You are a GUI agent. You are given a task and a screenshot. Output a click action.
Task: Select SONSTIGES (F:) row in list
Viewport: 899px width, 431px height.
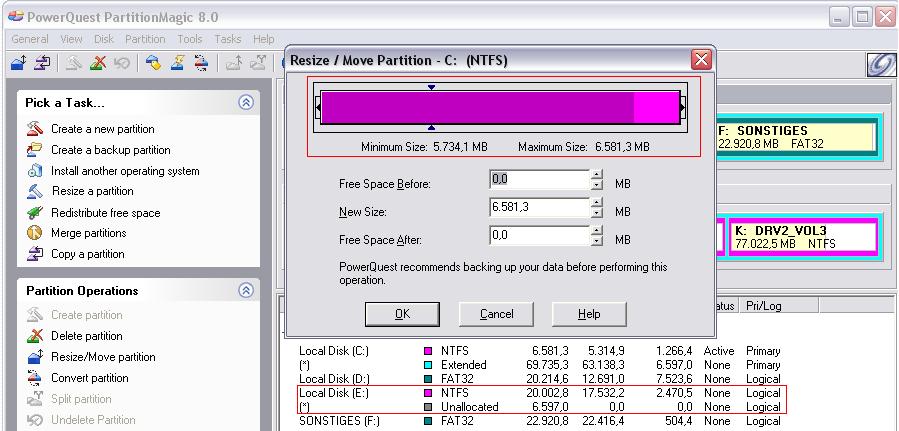coord(539,421)
